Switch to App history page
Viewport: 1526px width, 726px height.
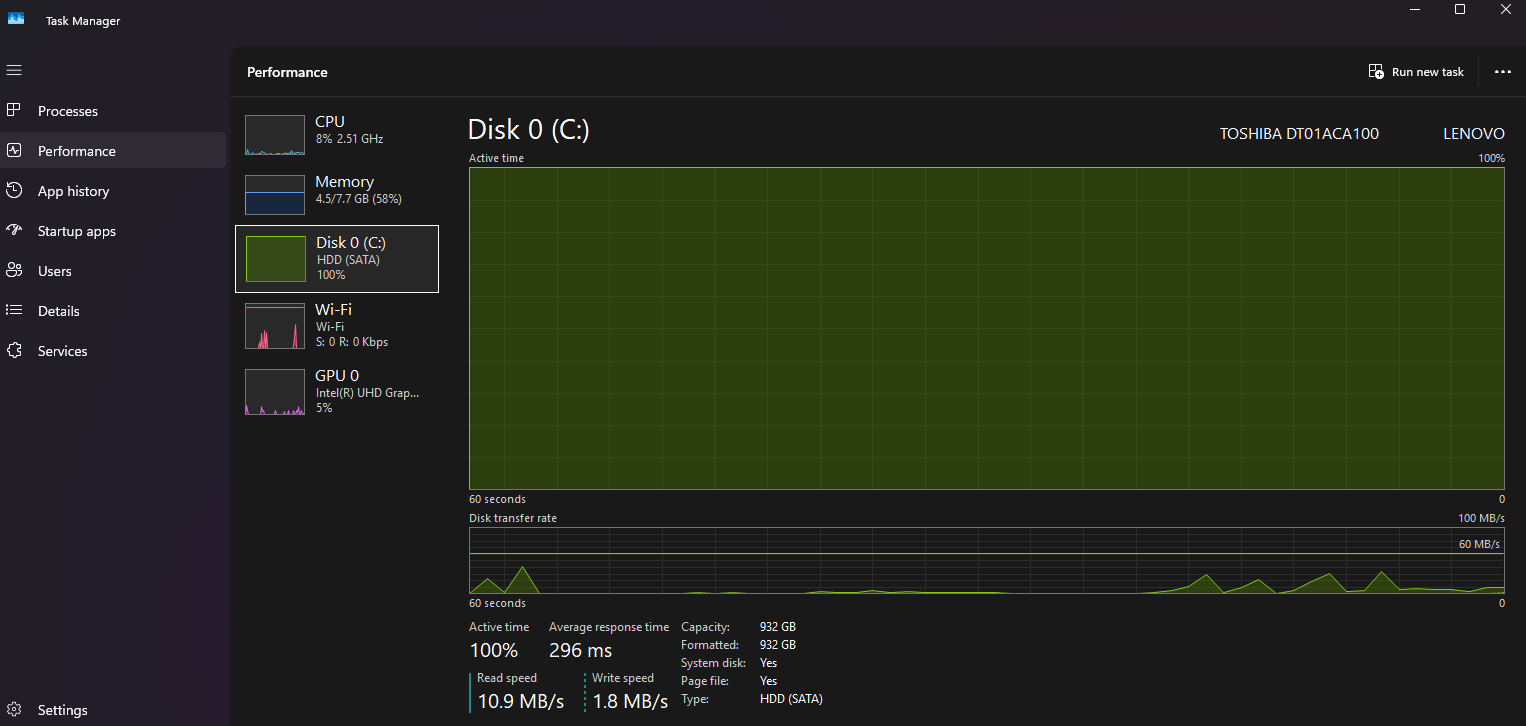[113, 191]
